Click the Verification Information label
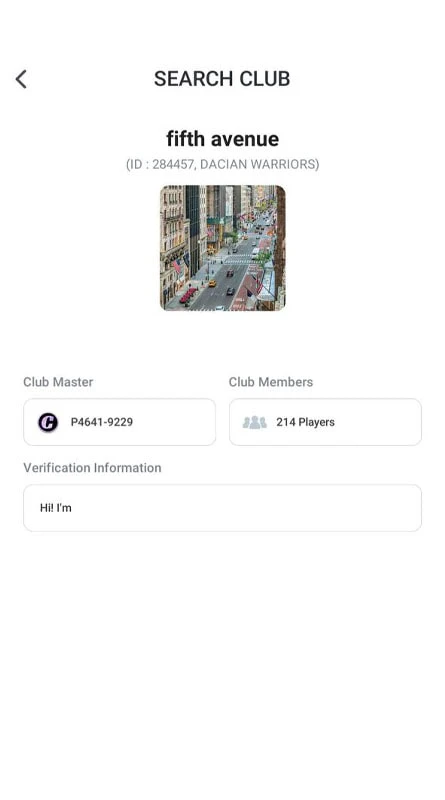 point(92,468)
